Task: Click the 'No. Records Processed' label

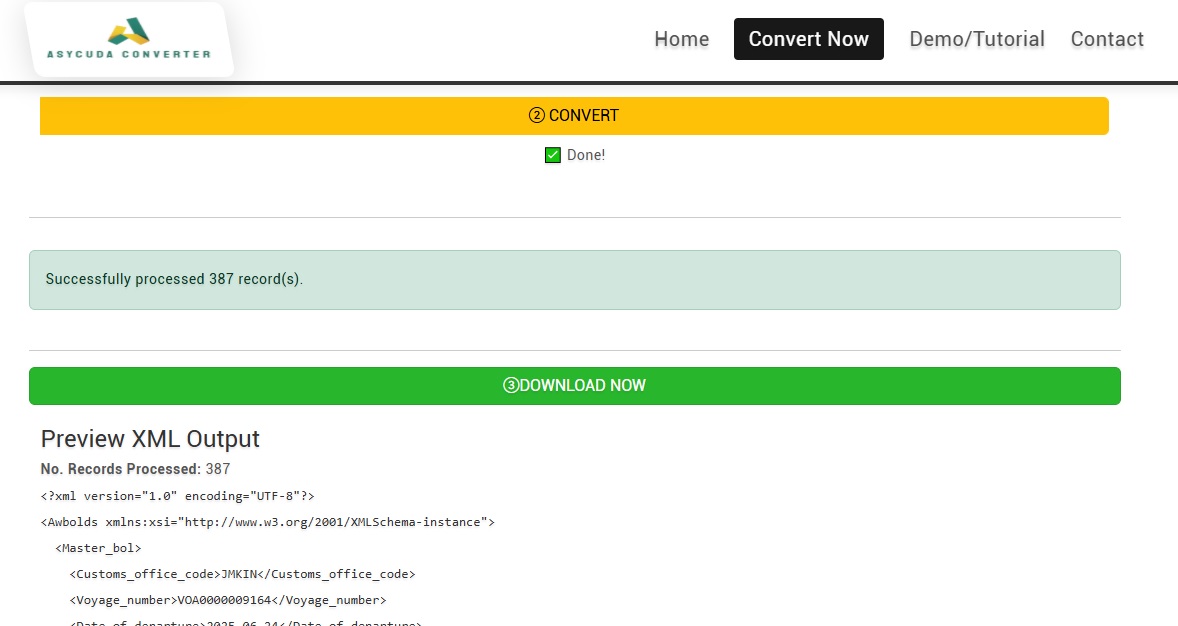Action: point(120,469)
